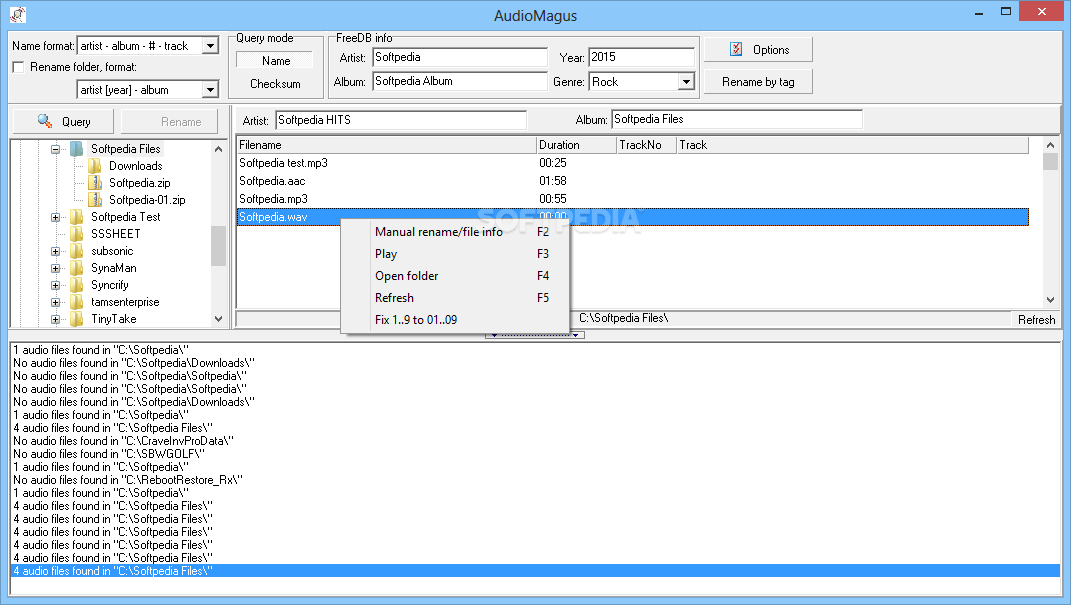Screen dimensions: 1071x605
Task: Click the Downloads folder icon
Action: 95,165
